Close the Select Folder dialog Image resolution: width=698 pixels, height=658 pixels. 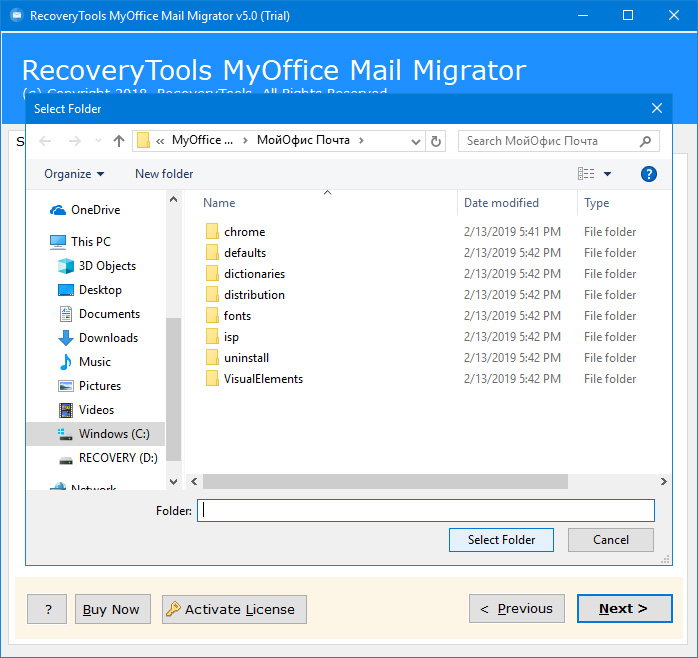coord(657,108)
